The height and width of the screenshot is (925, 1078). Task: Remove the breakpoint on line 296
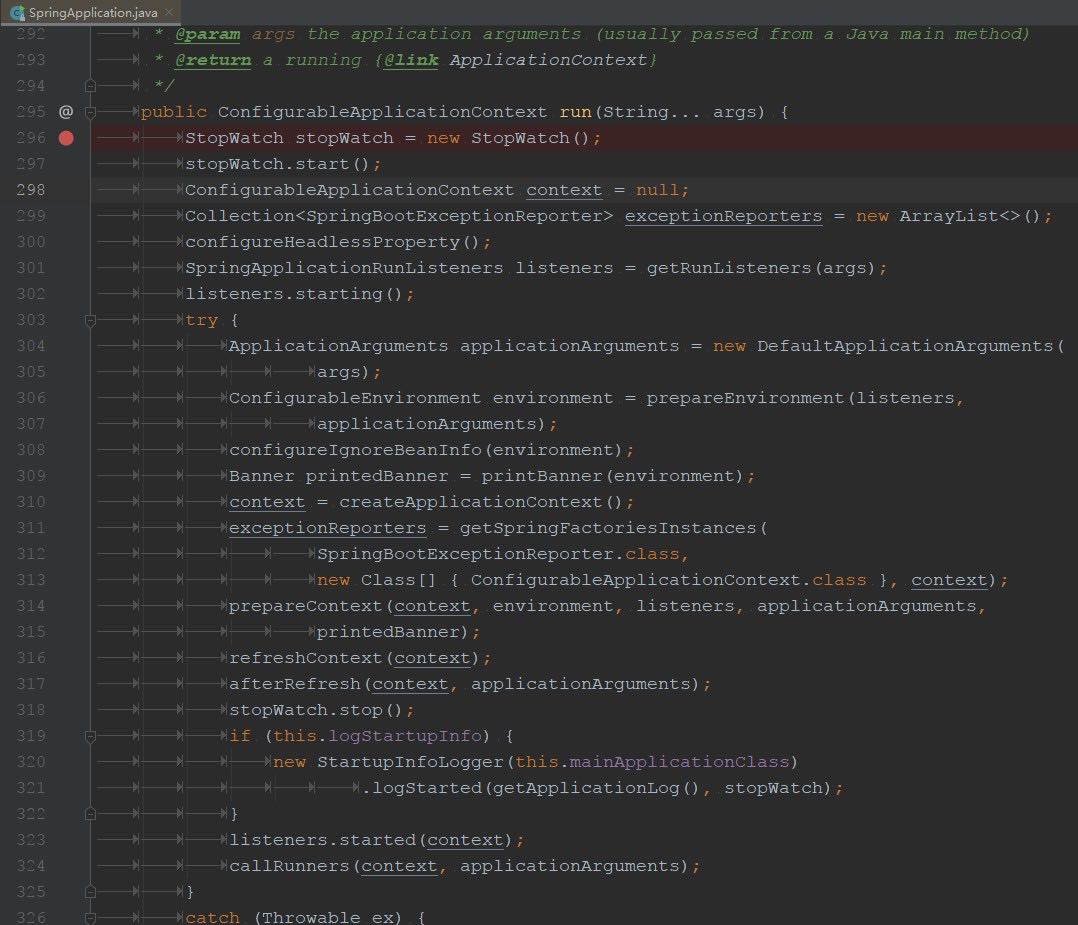click(x=66, y=138)
